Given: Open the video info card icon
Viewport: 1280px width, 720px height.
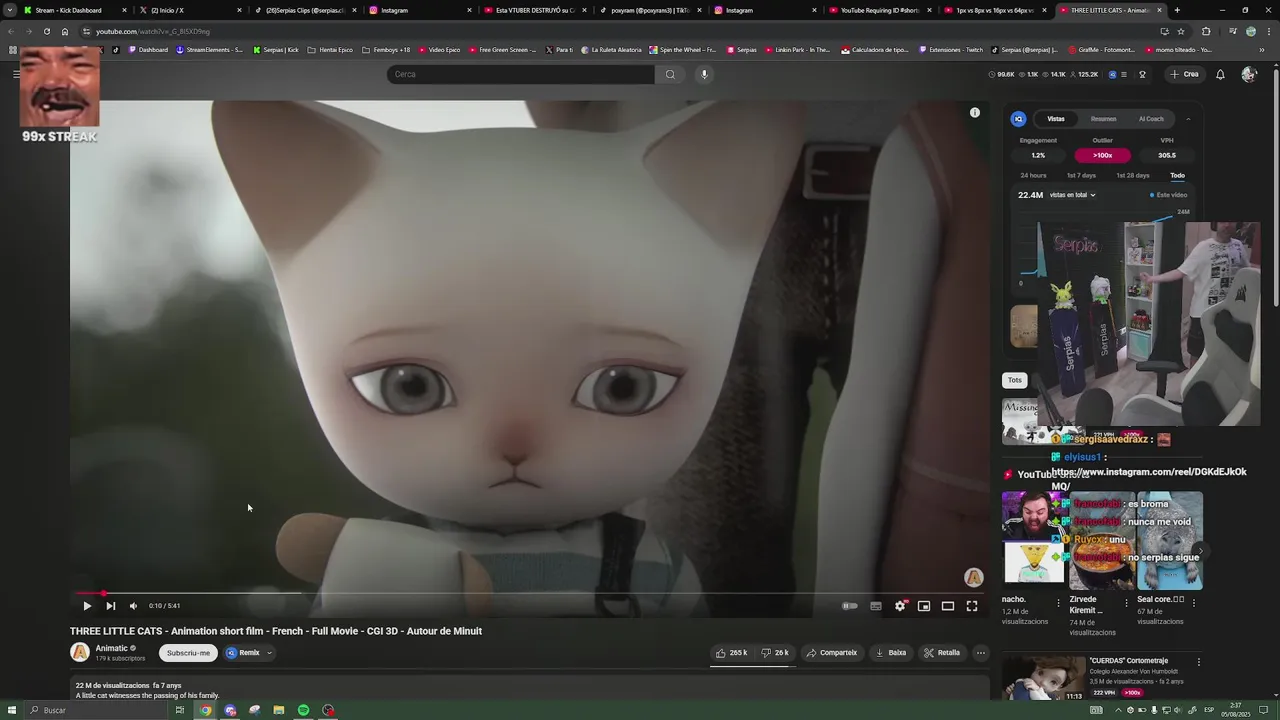Looking at the screenshot, I should point(975,113).
